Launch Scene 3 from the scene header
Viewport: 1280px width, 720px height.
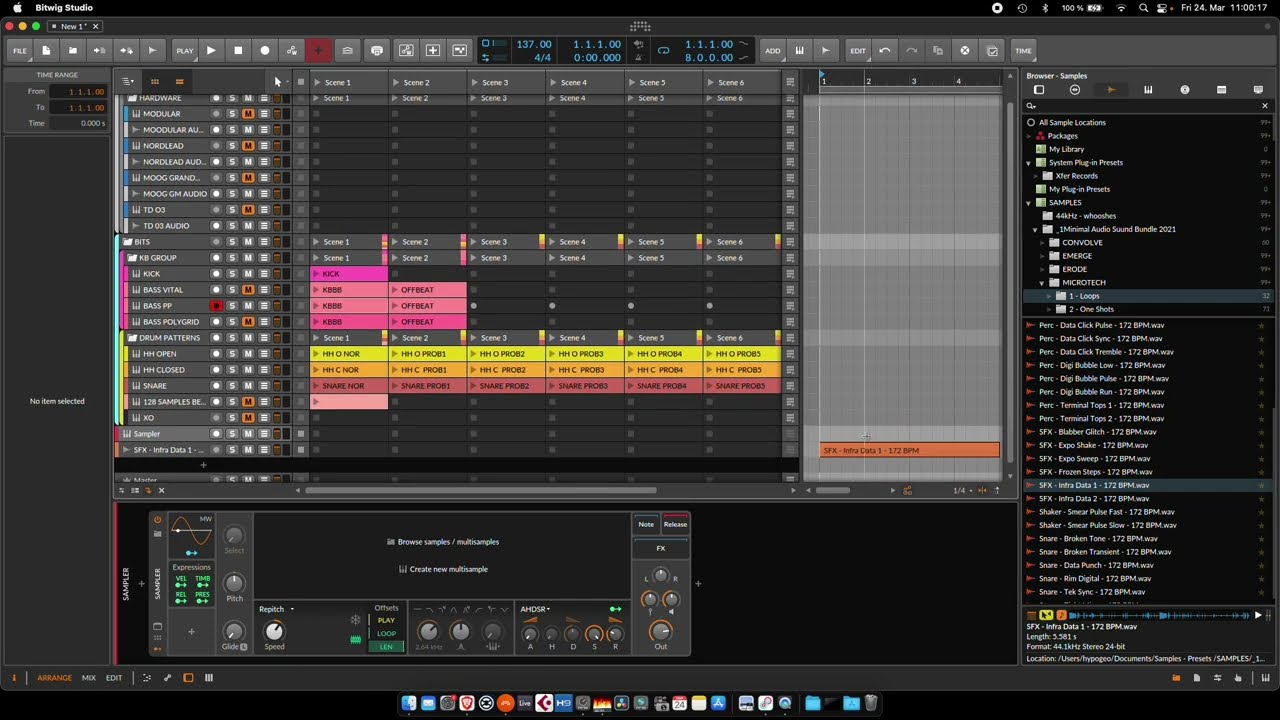click(x=474, y=83)
